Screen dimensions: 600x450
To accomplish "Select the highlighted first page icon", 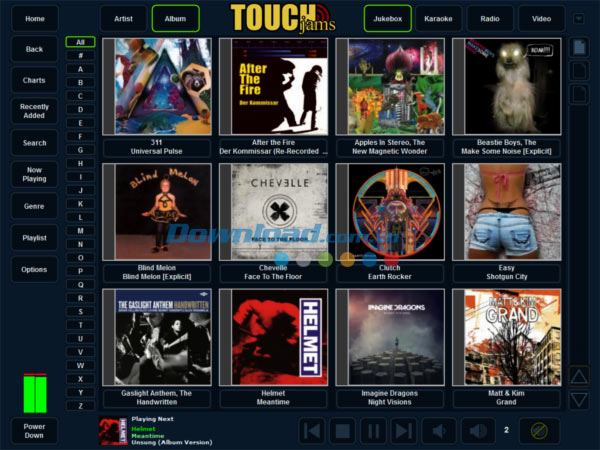I will [579, 47].
